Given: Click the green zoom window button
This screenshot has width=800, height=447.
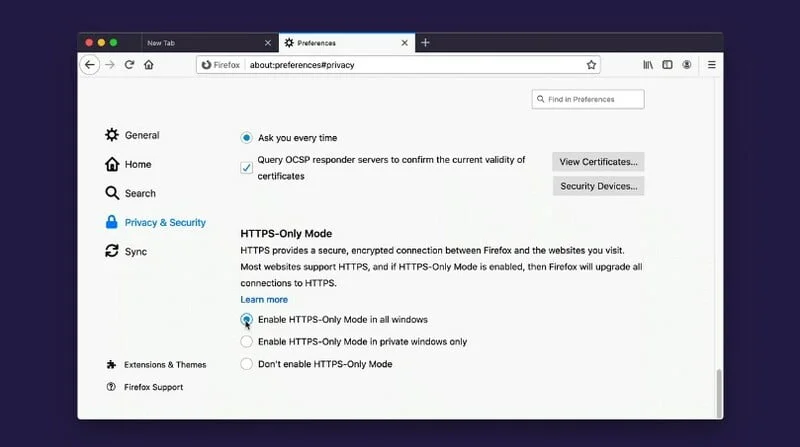Looking at the screenshot, I should tap(114, 43).
